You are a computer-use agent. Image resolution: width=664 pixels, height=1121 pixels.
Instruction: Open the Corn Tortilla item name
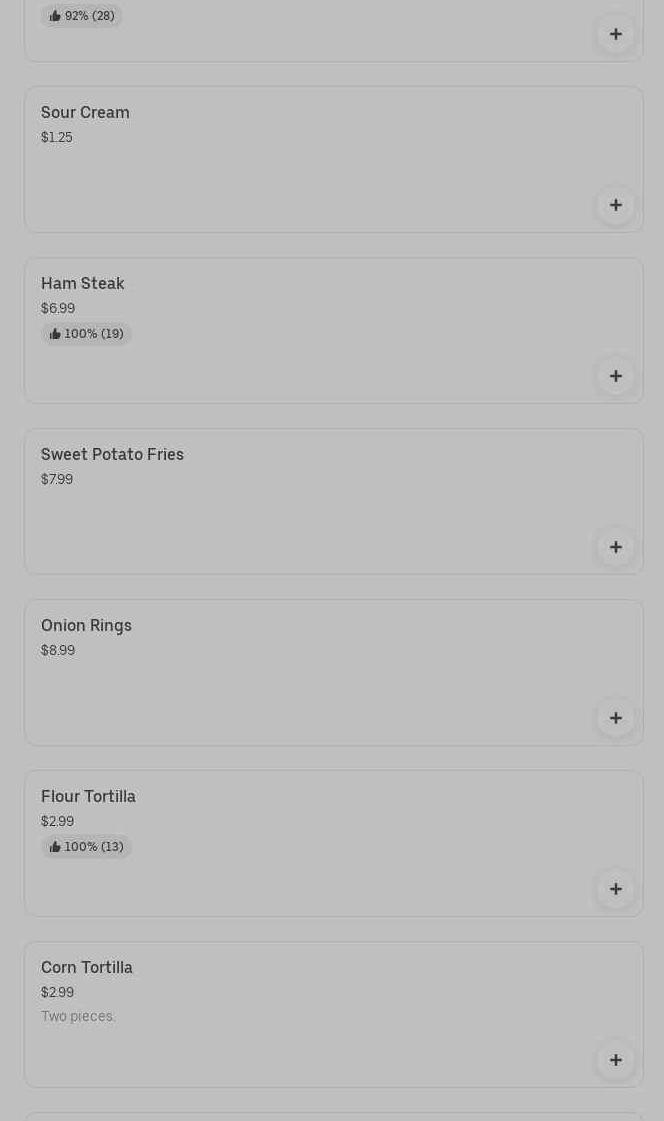[87, 968]
